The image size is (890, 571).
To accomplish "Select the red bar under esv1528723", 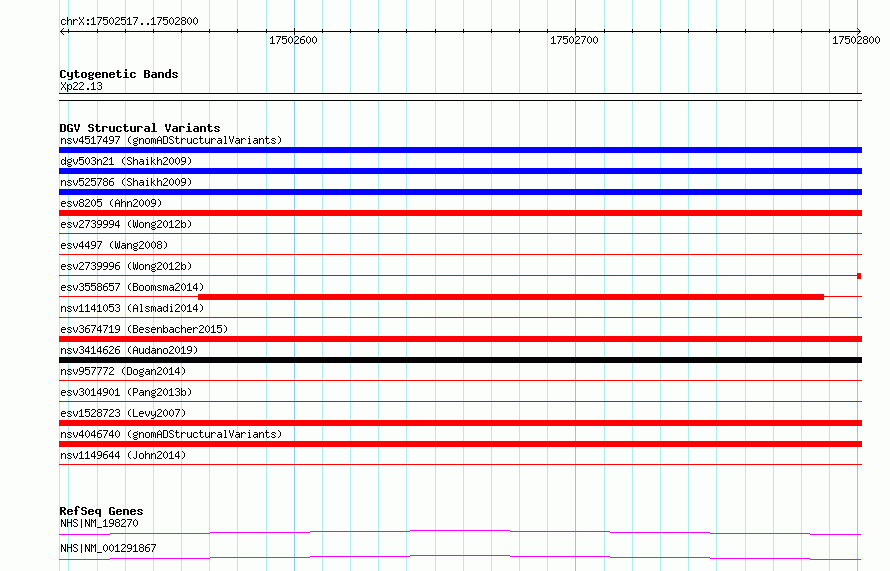I will 460,423.
